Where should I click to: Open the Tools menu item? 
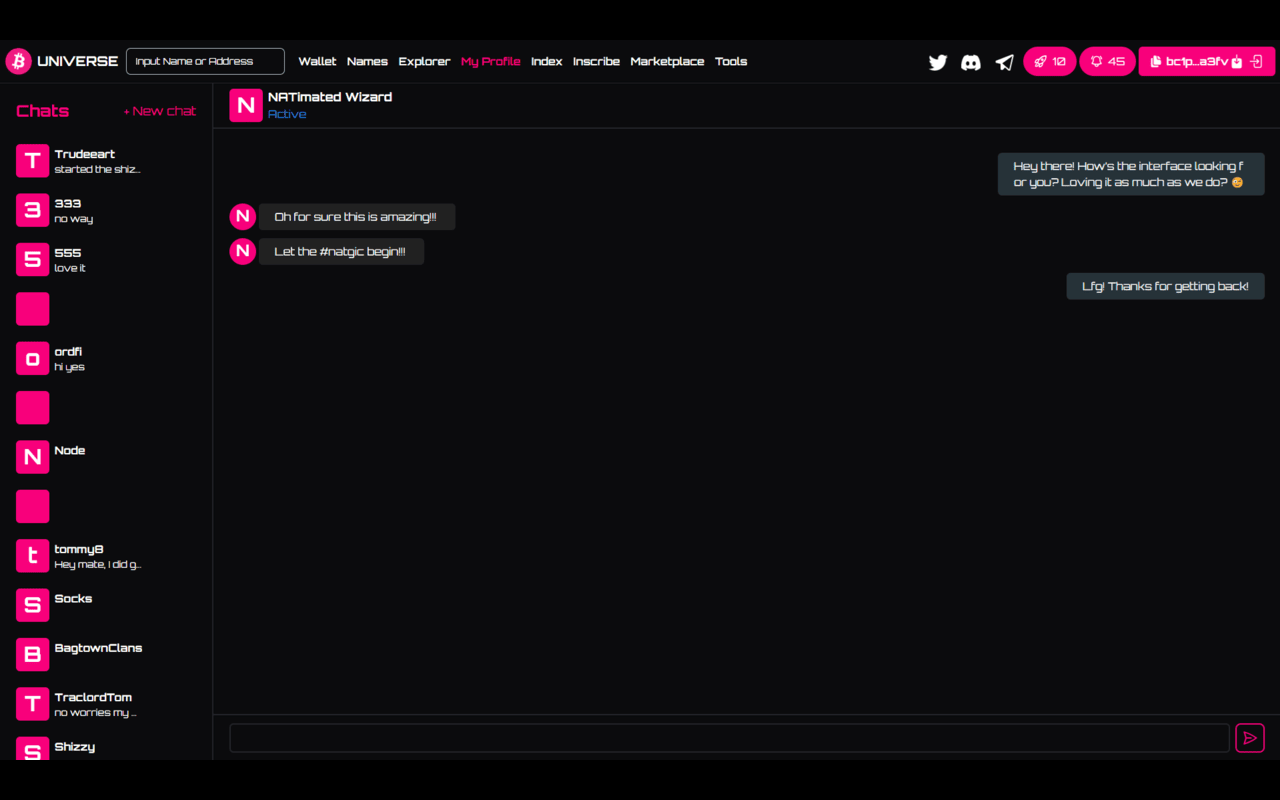click(x=731, y=62)
